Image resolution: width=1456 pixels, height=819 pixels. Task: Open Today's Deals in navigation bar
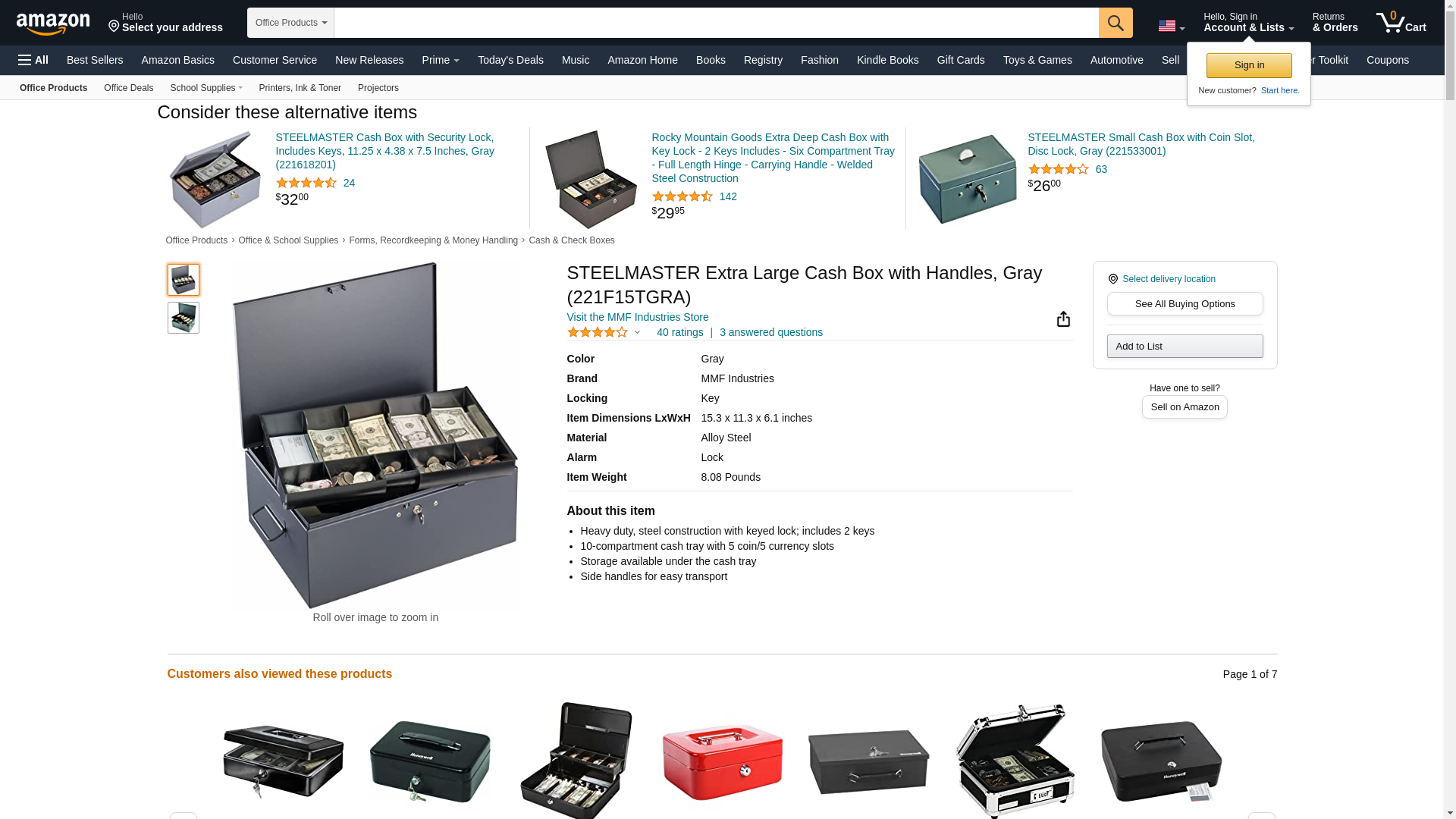coord(510,60)
